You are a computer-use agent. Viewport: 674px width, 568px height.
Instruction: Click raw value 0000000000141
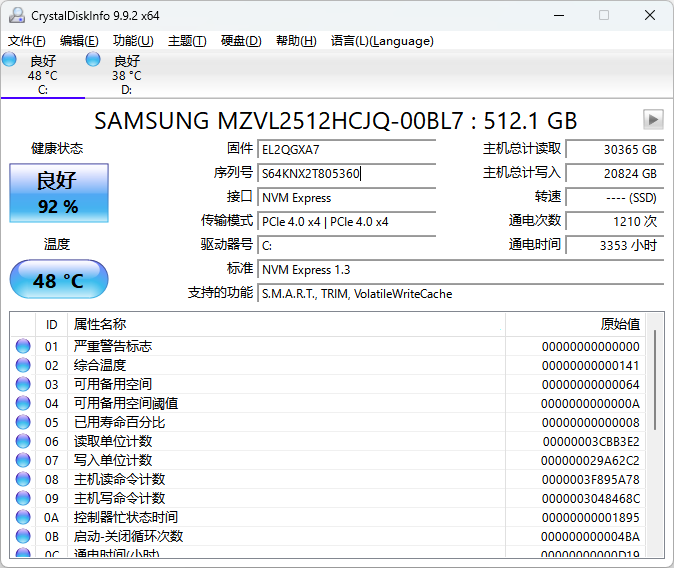(x=591, y=365)
